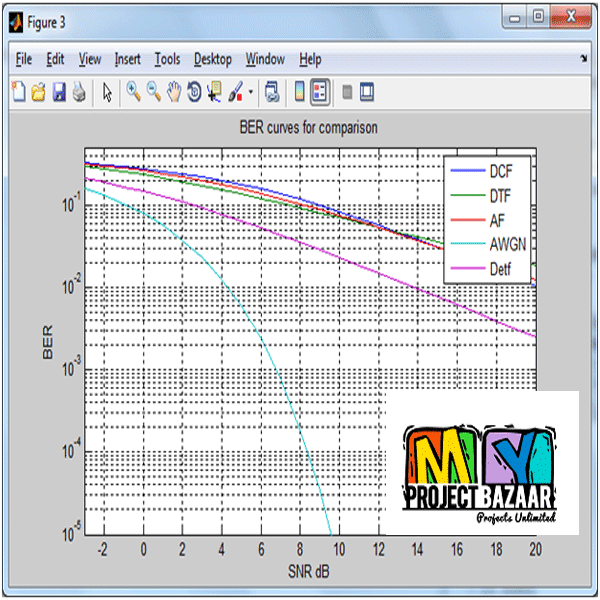Activate the Pan hand tool
Image resolution: width=600 pixels, height=600 pixels.
tap(174, 93)
